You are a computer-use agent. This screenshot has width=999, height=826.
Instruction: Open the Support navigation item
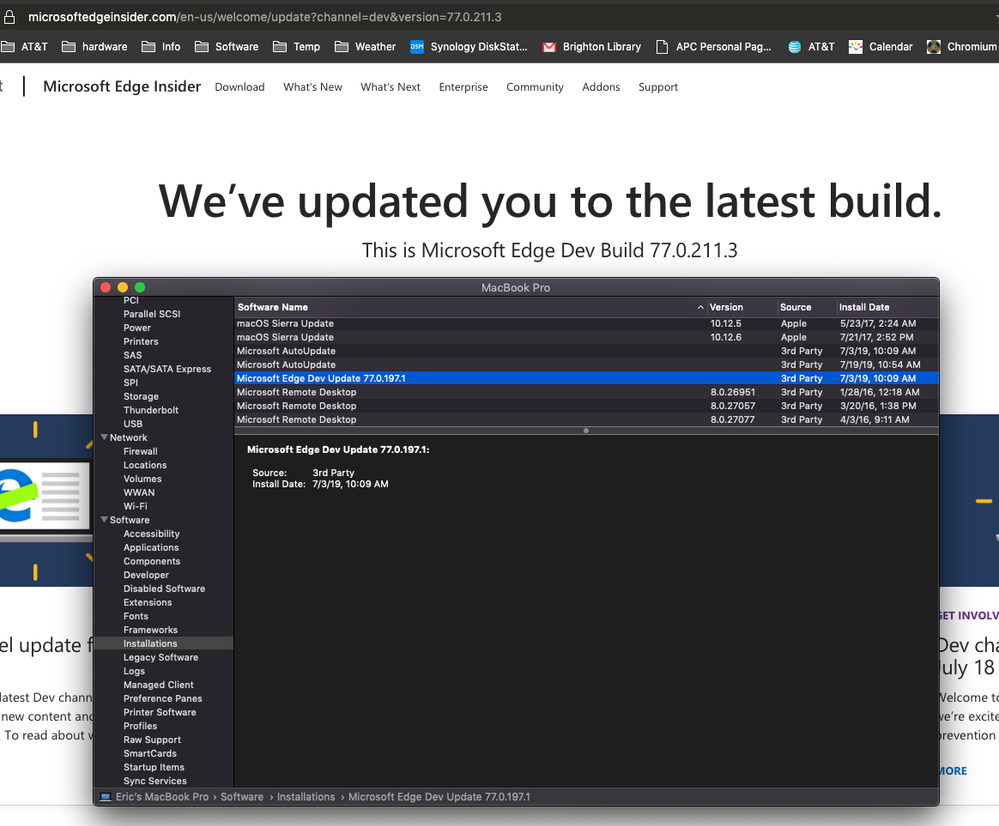point(658,87)
